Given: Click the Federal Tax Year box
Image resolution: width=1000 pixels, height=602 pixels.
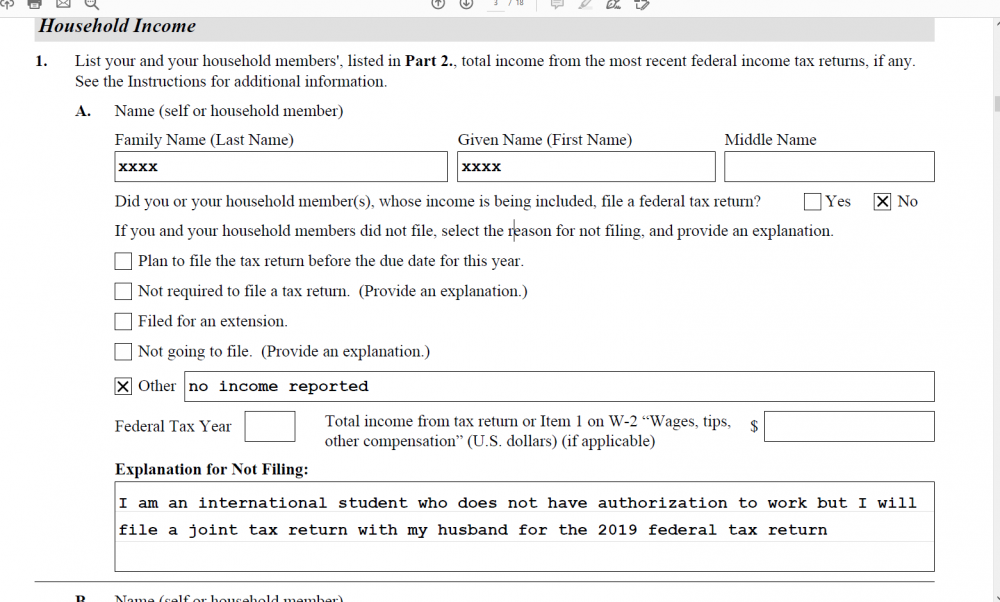Looking at the screenshot, I should (x=270, y=426).
